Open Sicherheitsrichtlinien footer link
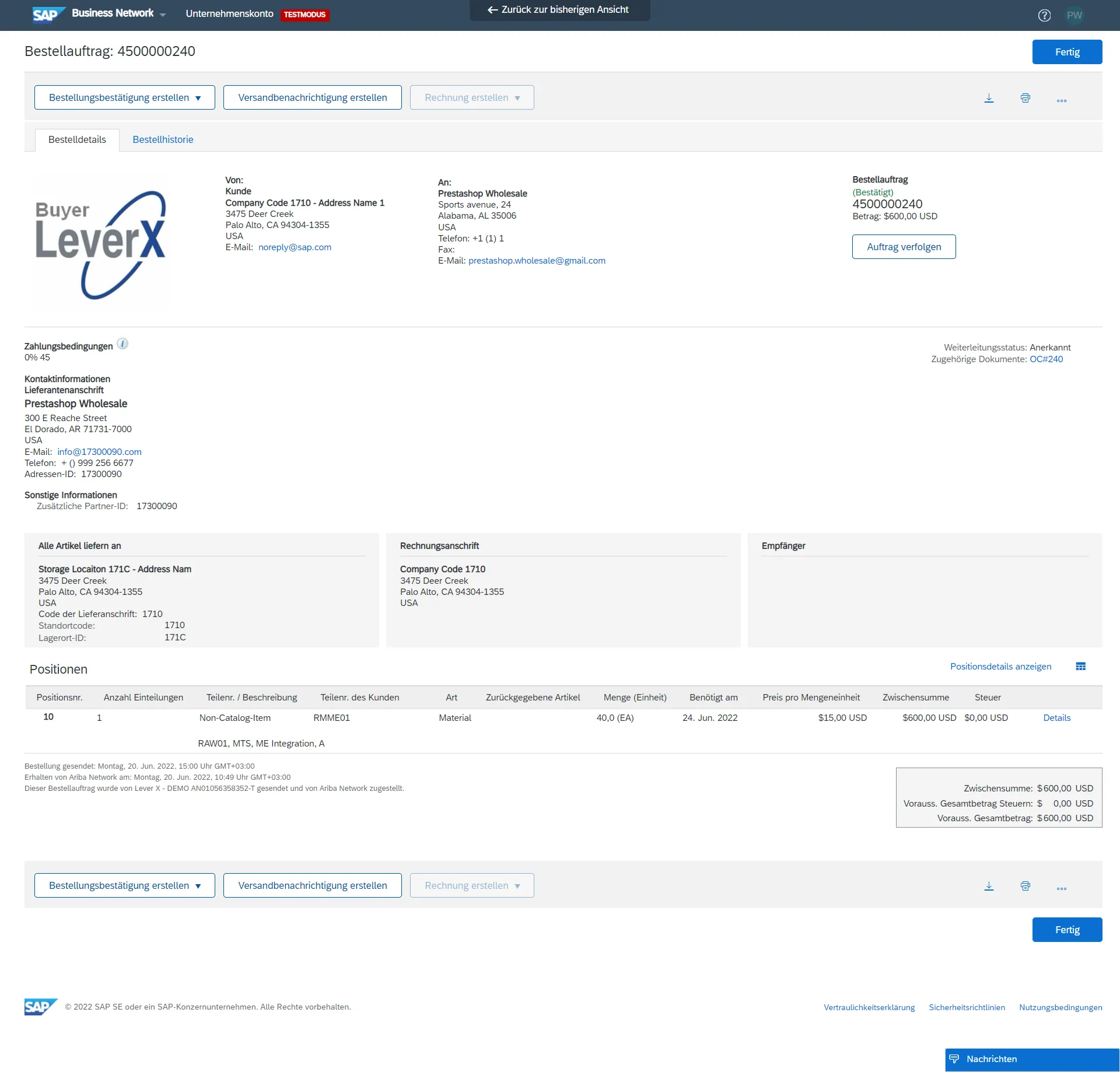Screen dimensions: 1120x1072 [967, 1007]
